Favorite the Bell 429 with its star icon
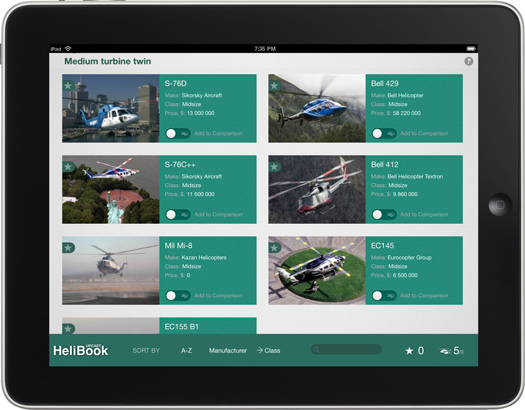525x410 pixels. point(275,86)
